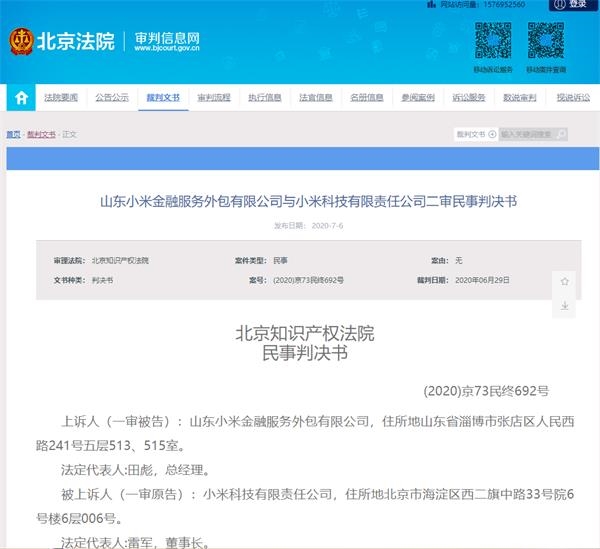The height and width of the screenshot is (549, 600).
Task: Click the line 法定代表人:田彪,总经理
Action: click(136, 470)
